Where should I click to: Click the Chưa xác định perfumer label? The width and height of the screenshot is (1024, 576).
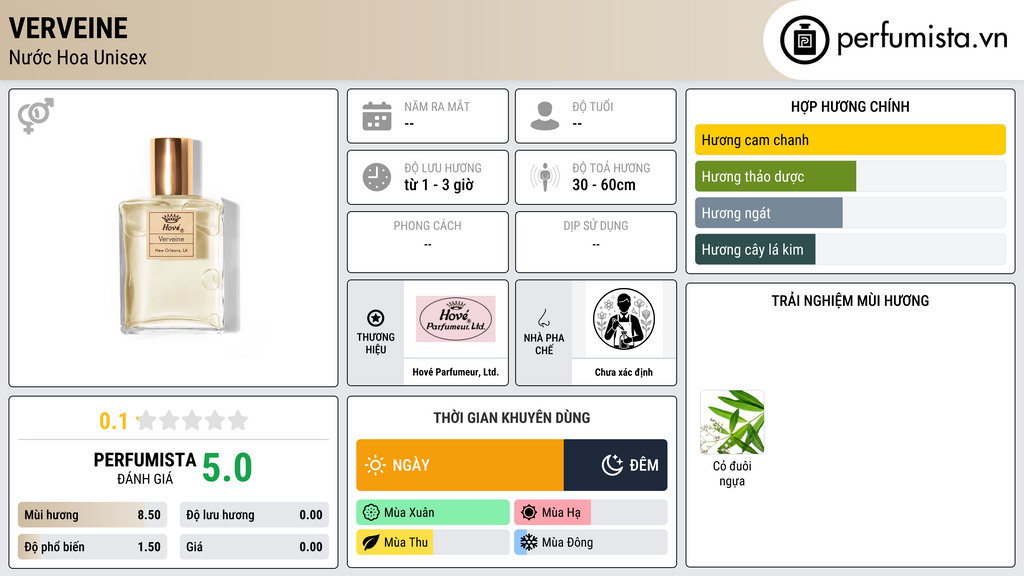coord(624,372)
